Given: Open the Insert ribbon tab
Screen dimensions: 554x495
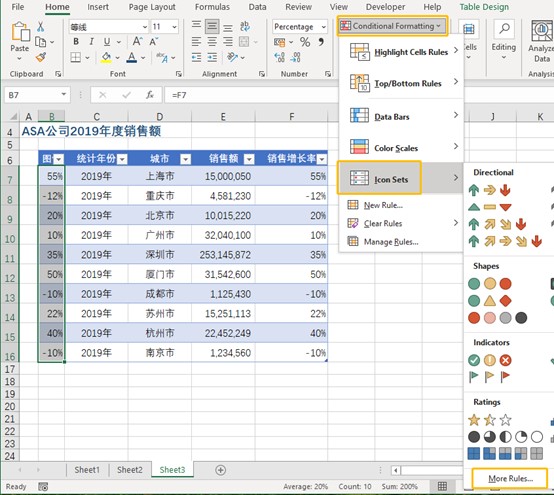Looking at the screenshot, I should (98, 7).
